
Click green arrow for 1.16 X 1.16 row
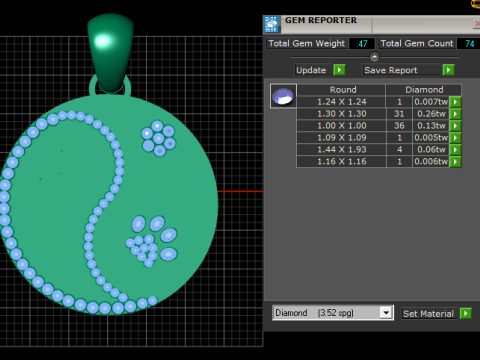click(455, 162)
